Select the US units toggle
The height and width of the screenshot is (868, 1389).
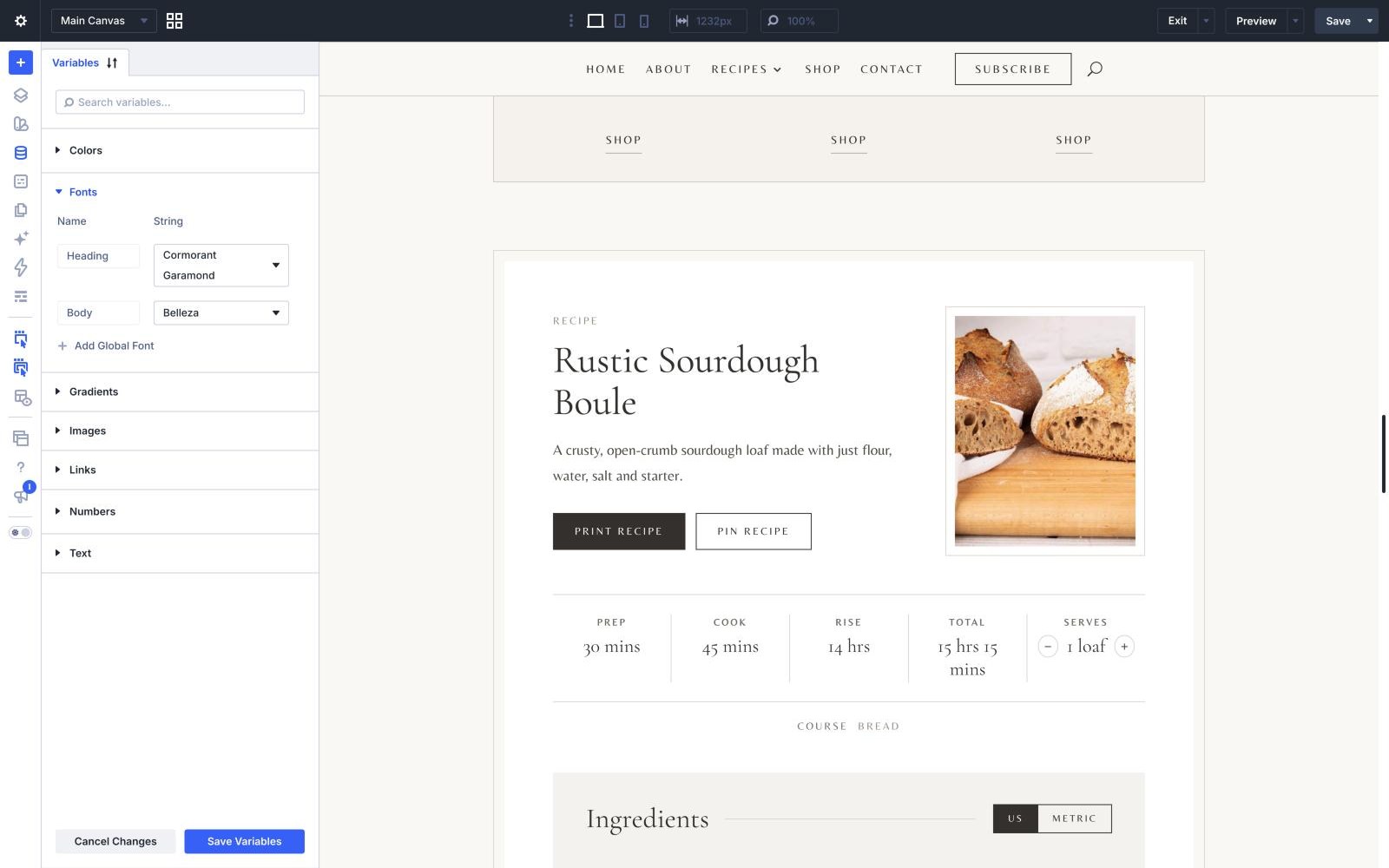[x=1015, y=819]
